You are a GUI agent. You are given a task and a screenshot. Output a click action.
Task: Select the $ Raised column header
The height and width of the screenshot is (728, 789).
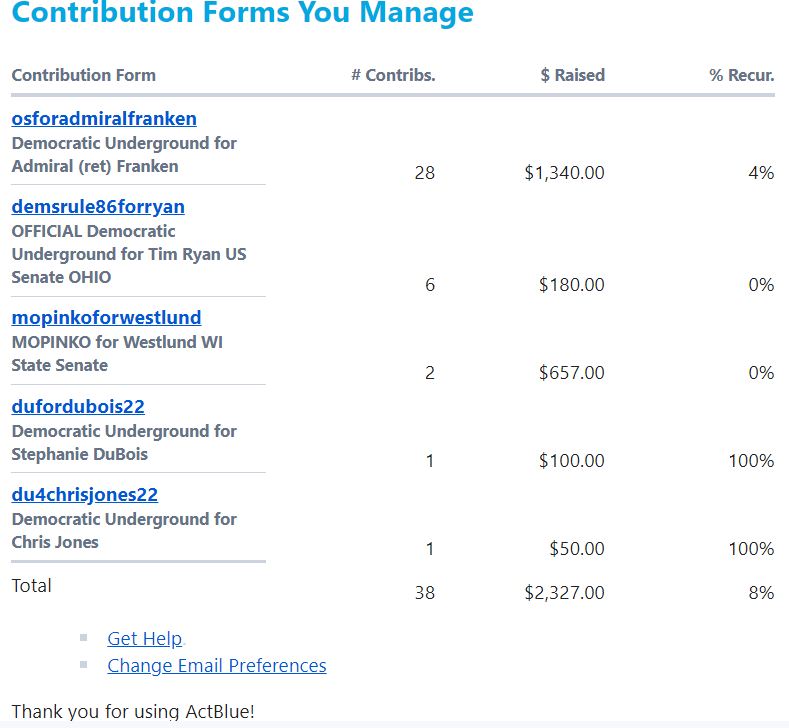point(572,75)
